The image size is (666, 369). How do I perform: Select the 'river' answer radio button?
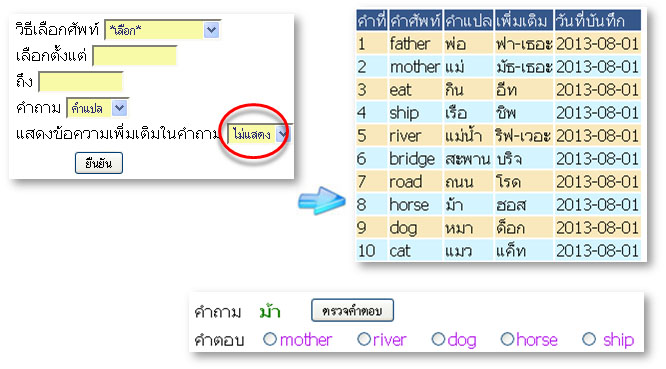(x=364, y=339)
